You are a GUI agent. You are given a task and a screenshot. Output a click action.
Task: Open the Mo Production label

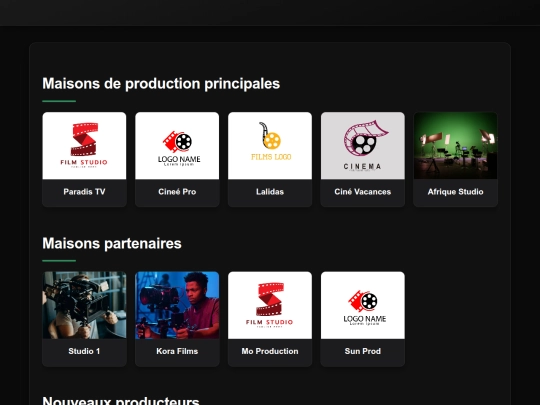270,351
